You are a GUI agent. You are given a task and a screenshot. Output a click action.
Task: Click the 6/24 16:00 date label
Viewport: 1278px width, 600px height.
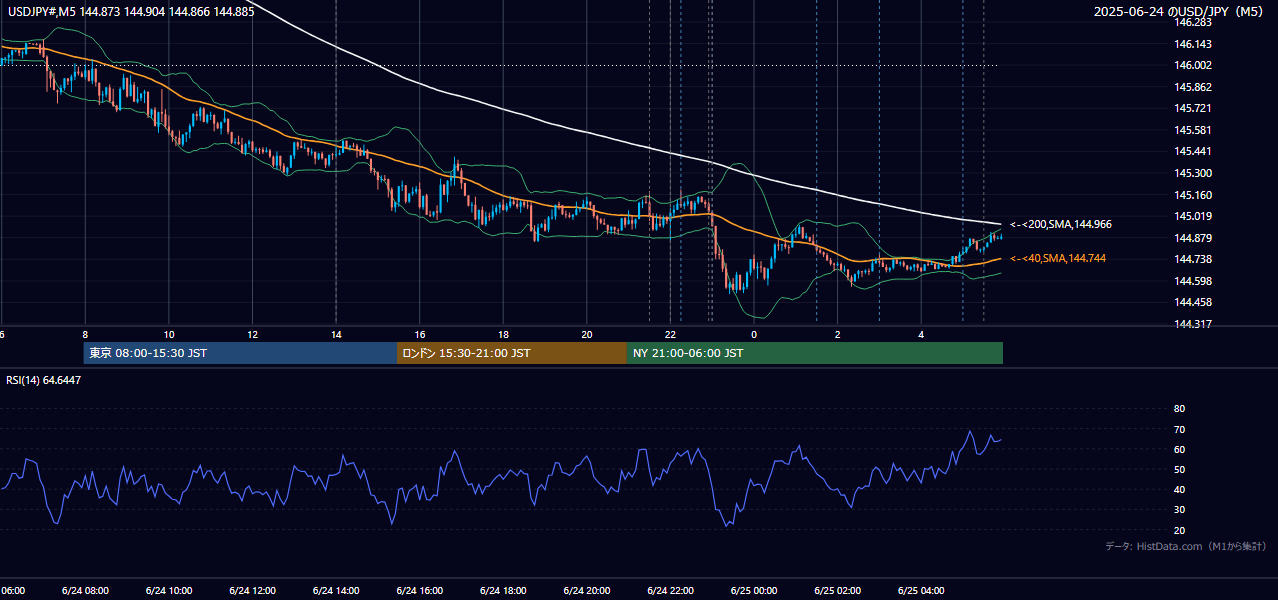(420, 591)
